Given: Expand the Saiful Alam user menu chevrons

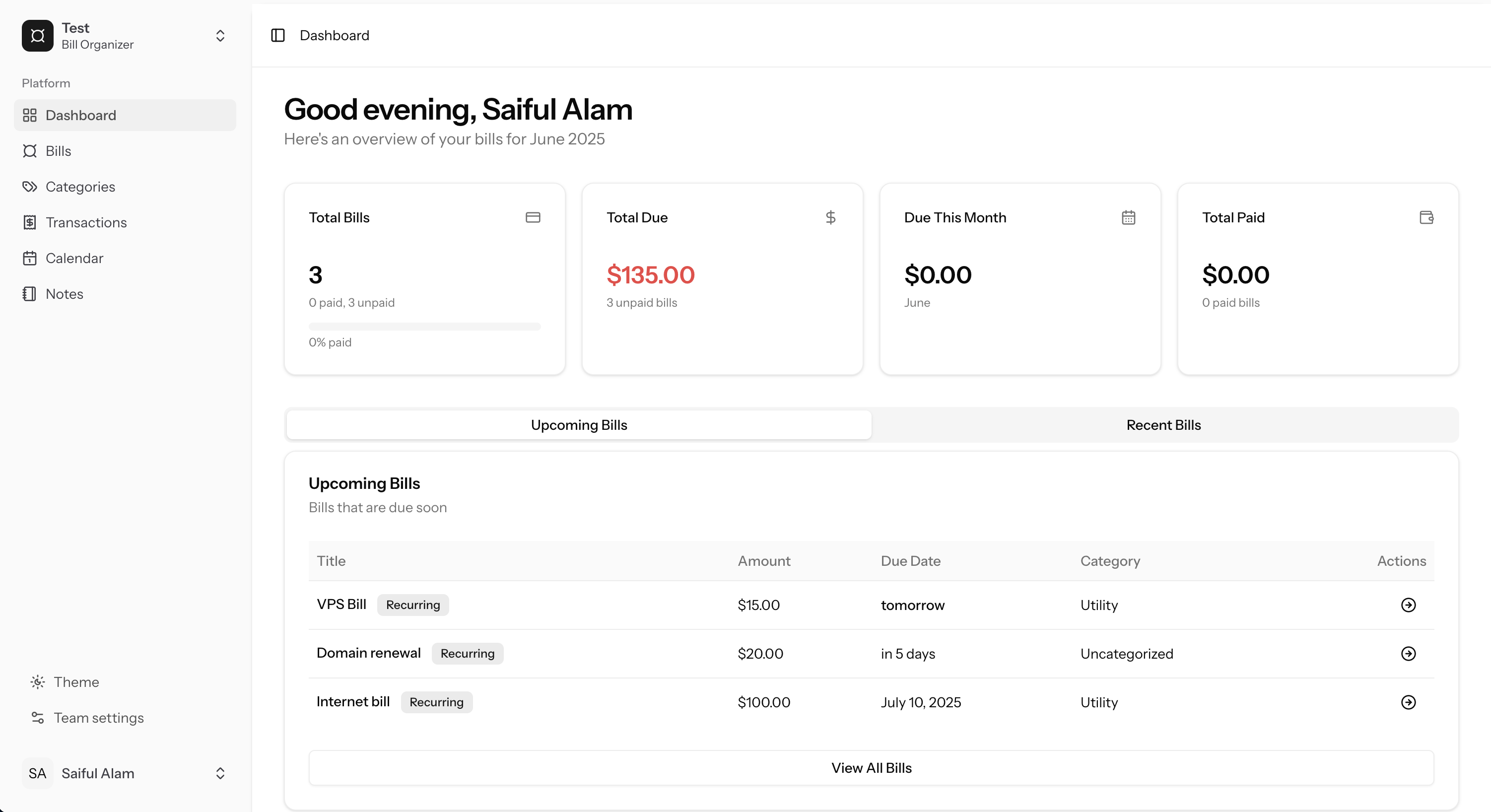Looking at the screenshot, I should click(220, 774).
